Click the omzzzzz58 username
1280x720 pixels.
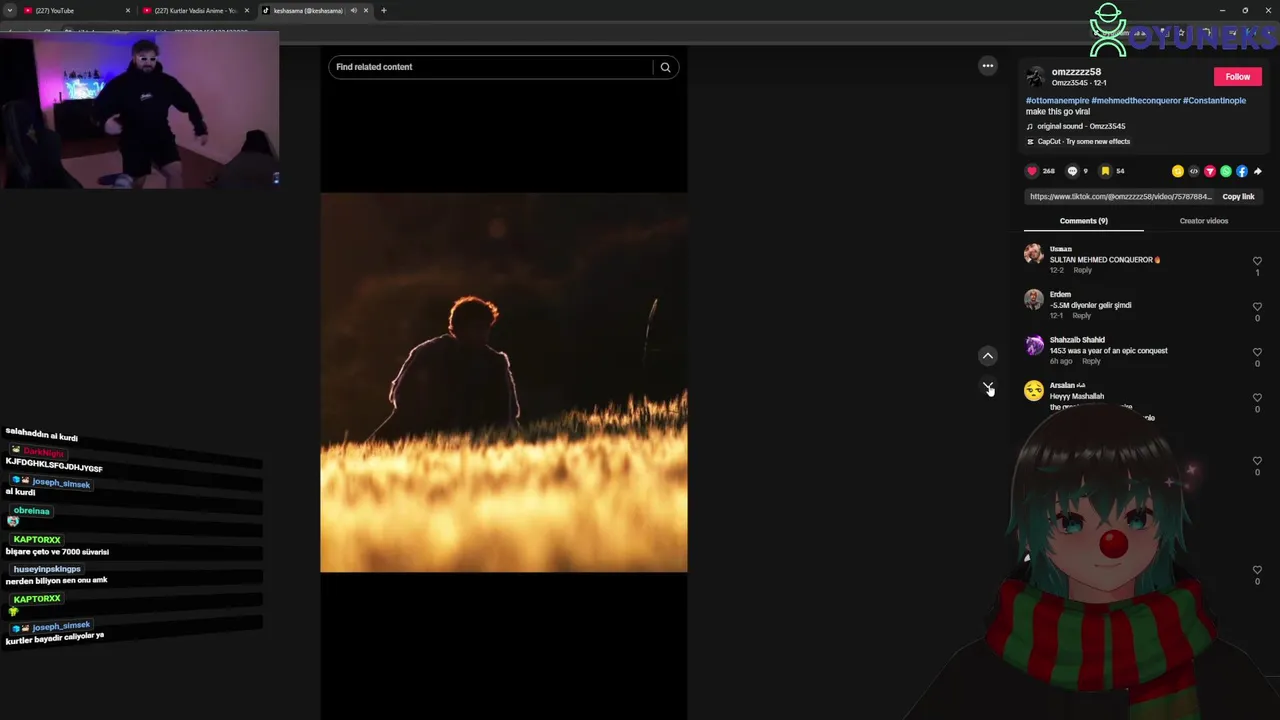[x=1076, y=72]
